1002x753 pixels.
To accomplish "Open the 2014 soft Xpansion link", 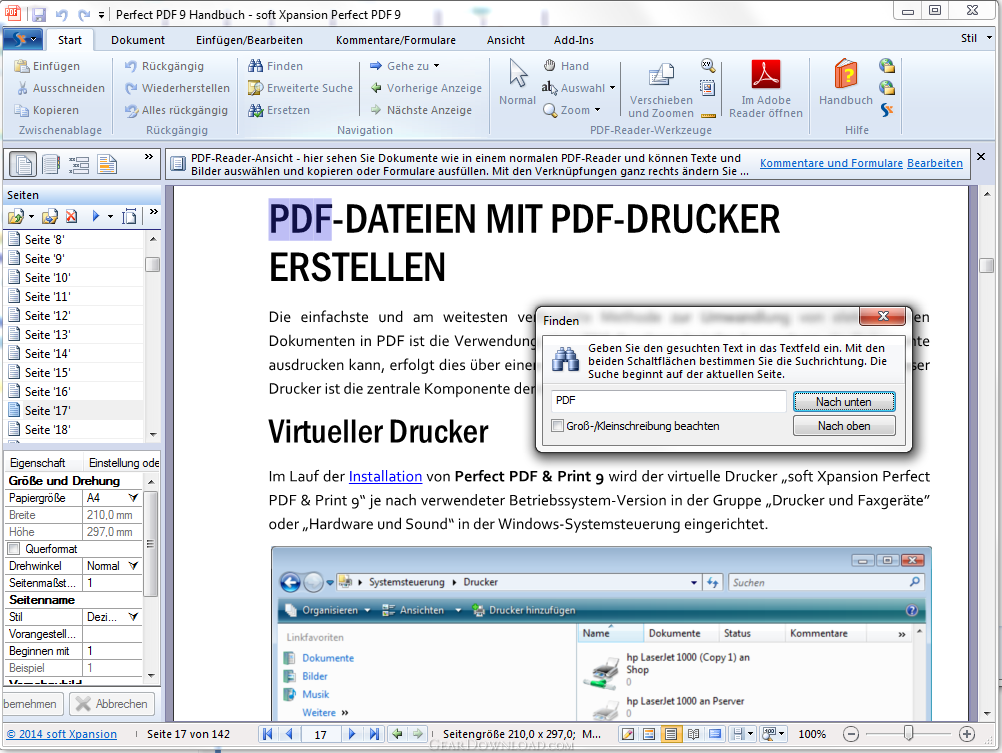I will click(62, 734).
